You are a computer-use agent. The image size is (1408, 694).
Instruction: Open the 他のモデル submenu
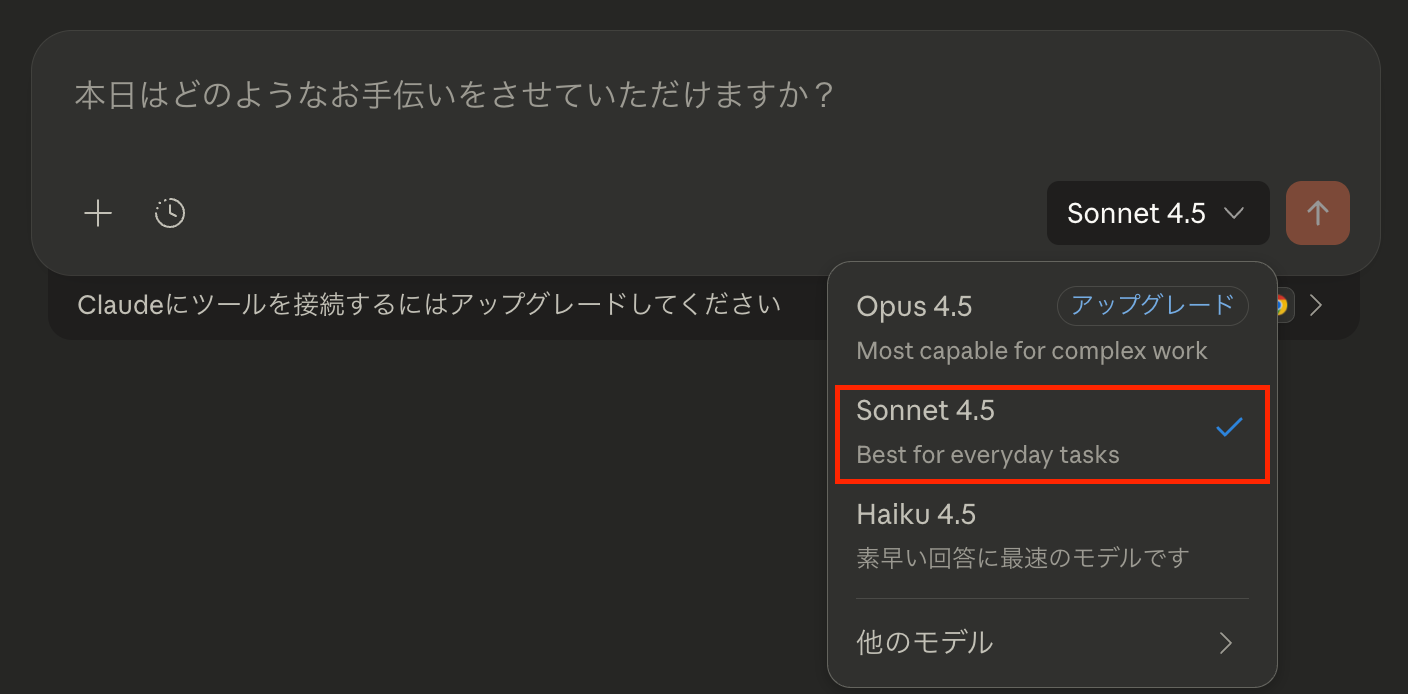tap(925, 642)
